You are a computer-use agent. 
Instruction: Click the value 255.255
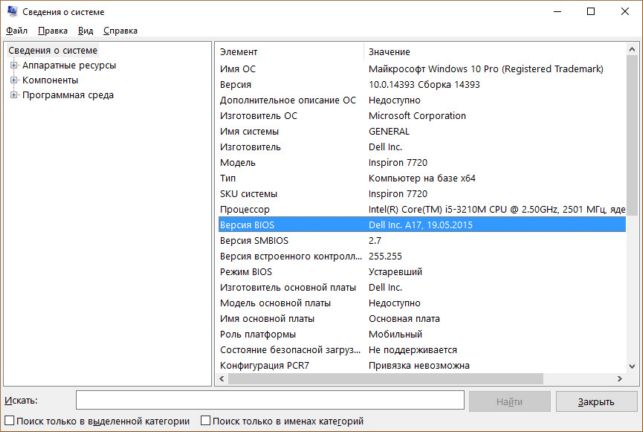385,256
